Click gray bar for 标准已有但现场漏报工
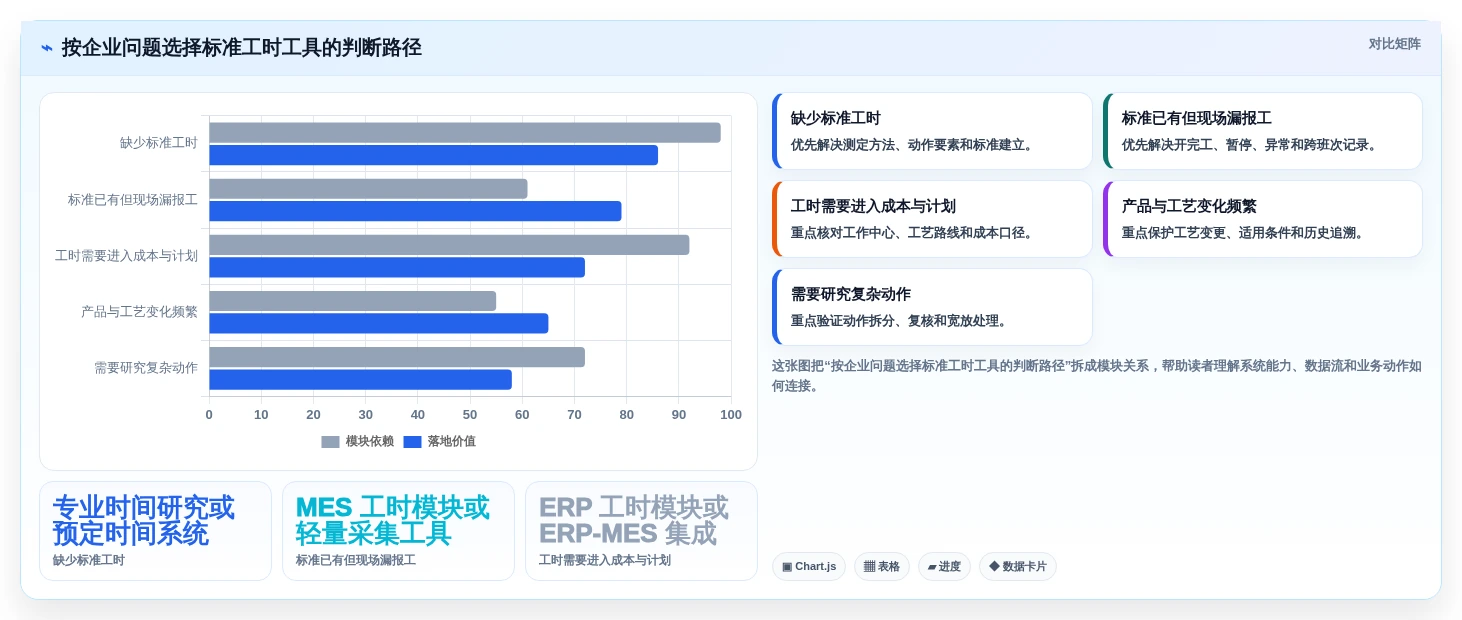 [x=368, y=188]
